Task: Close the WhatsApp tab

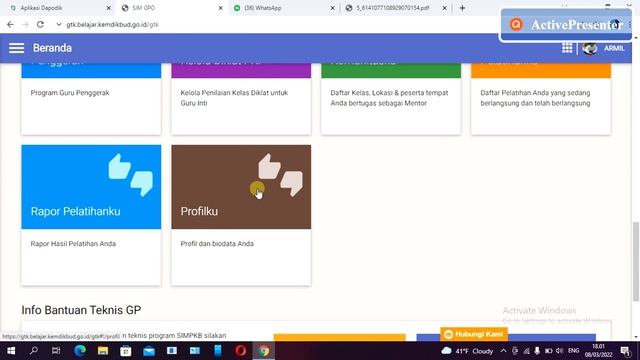Action: (x=332, y=8)
